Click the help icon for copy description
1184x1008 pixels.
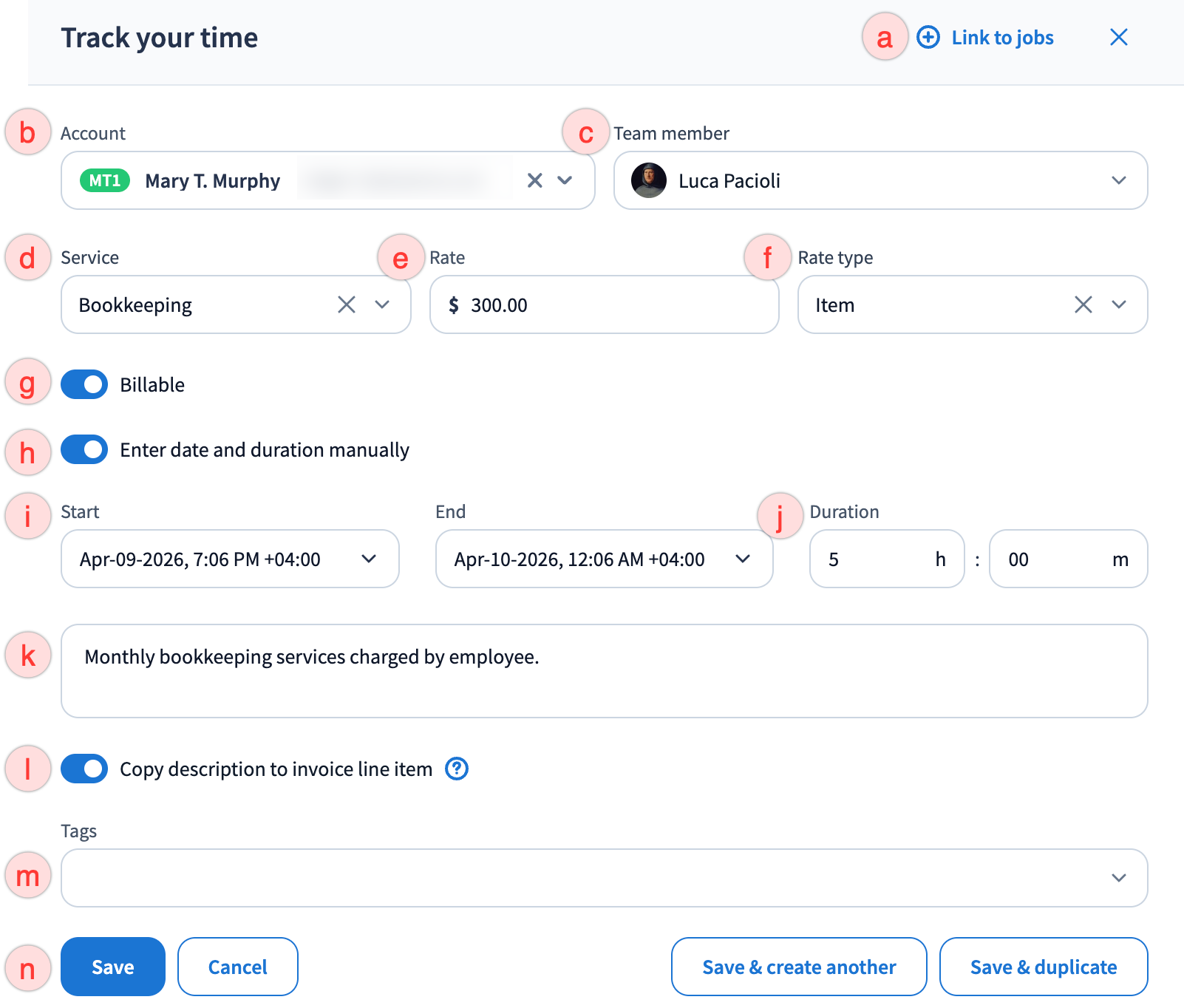[x=457, y=769]
